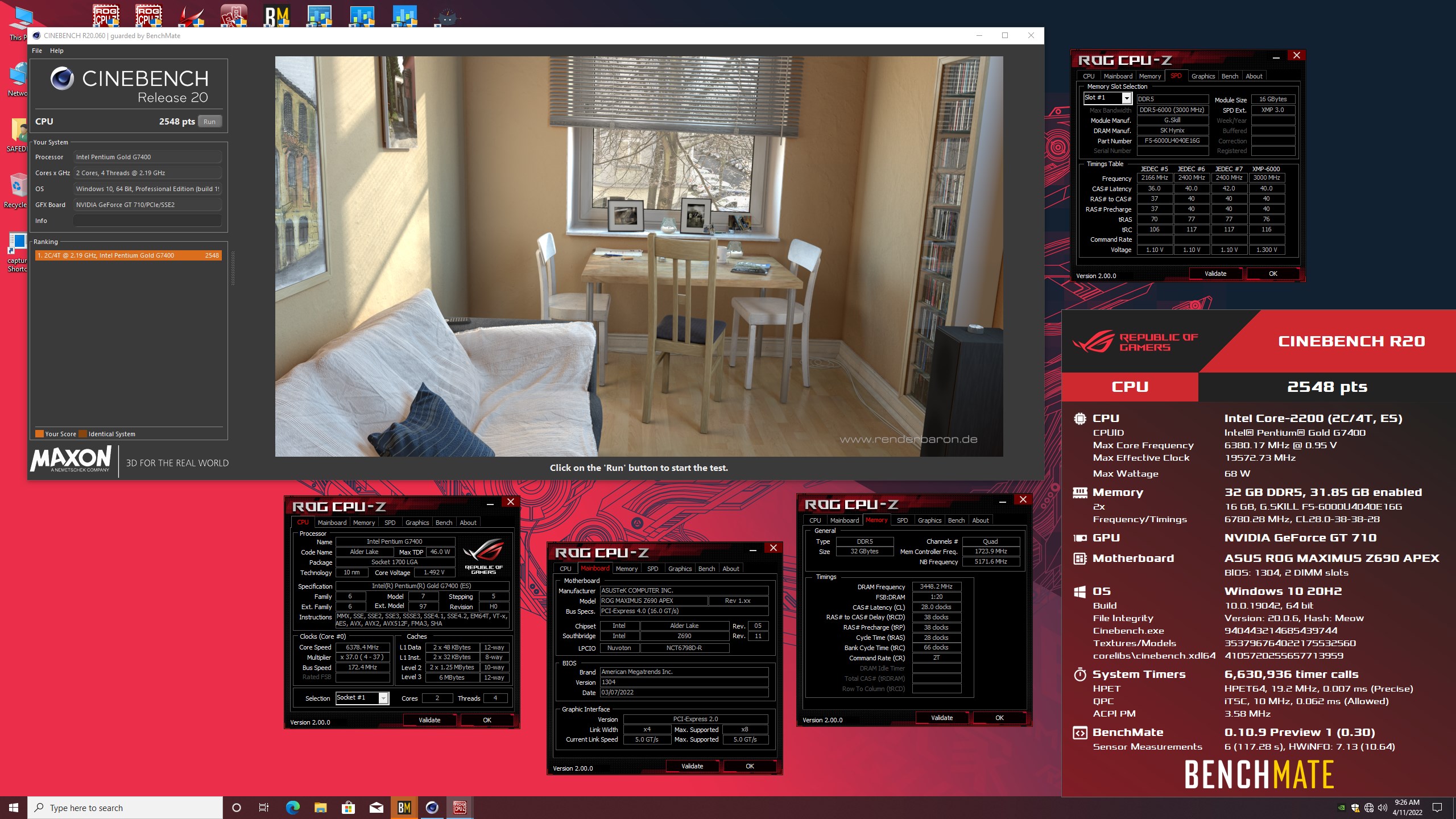
Task: Open Microsoft Store from the taskbar
Action: [348, 808]
